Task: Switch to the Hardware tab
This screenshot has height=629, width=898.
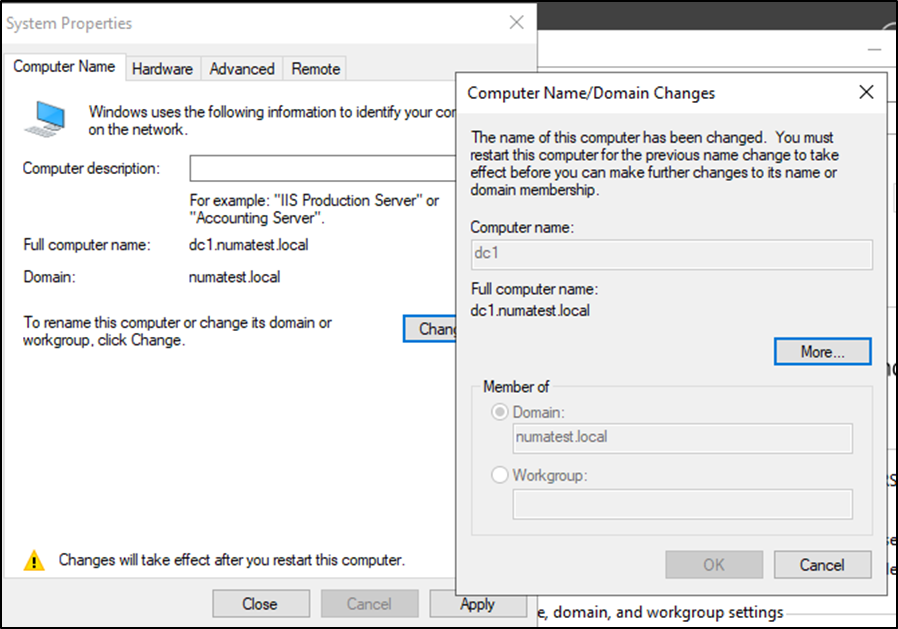Action: point(162,69)
